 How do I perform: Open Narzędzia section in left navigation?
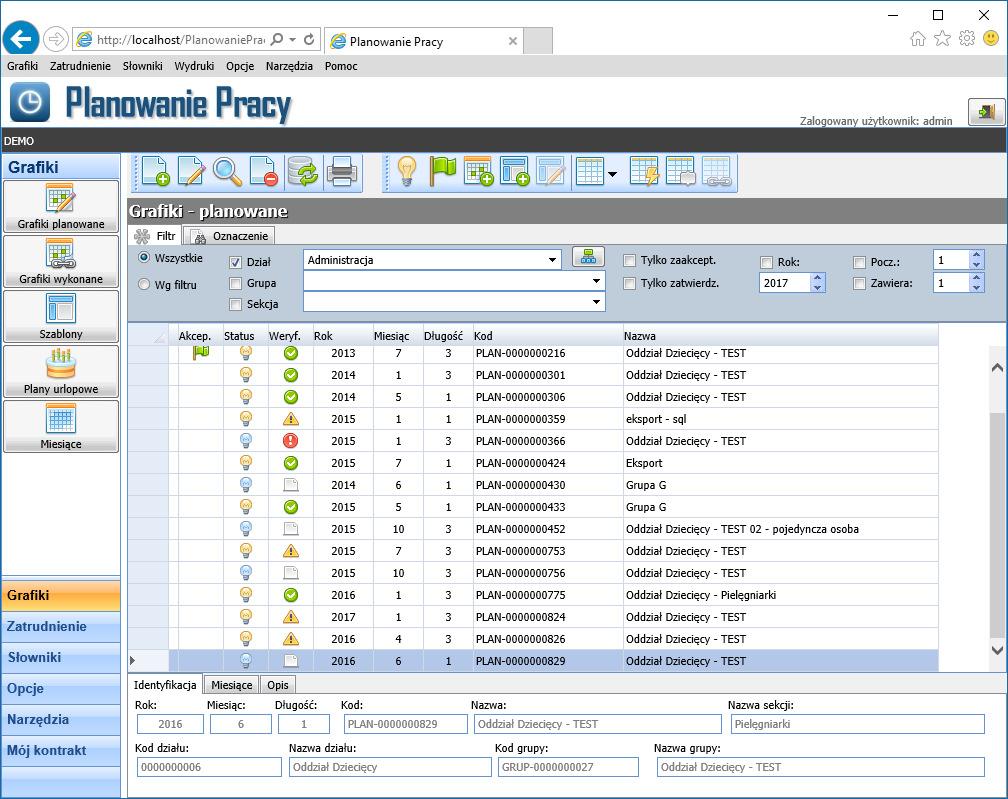61,720
